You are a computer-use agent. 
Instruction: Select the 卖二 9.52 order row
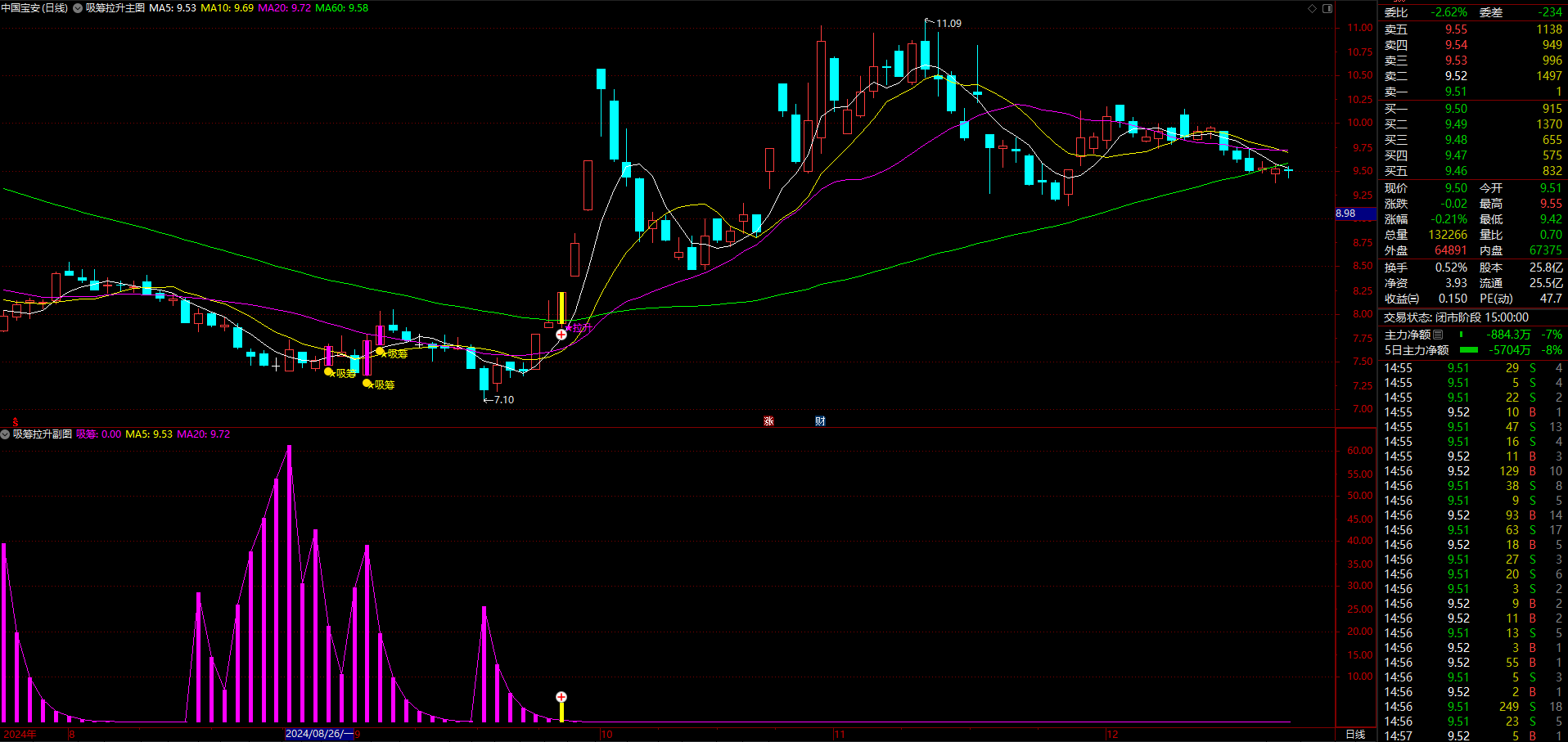pyautogui.click(x=1473, y=76)
